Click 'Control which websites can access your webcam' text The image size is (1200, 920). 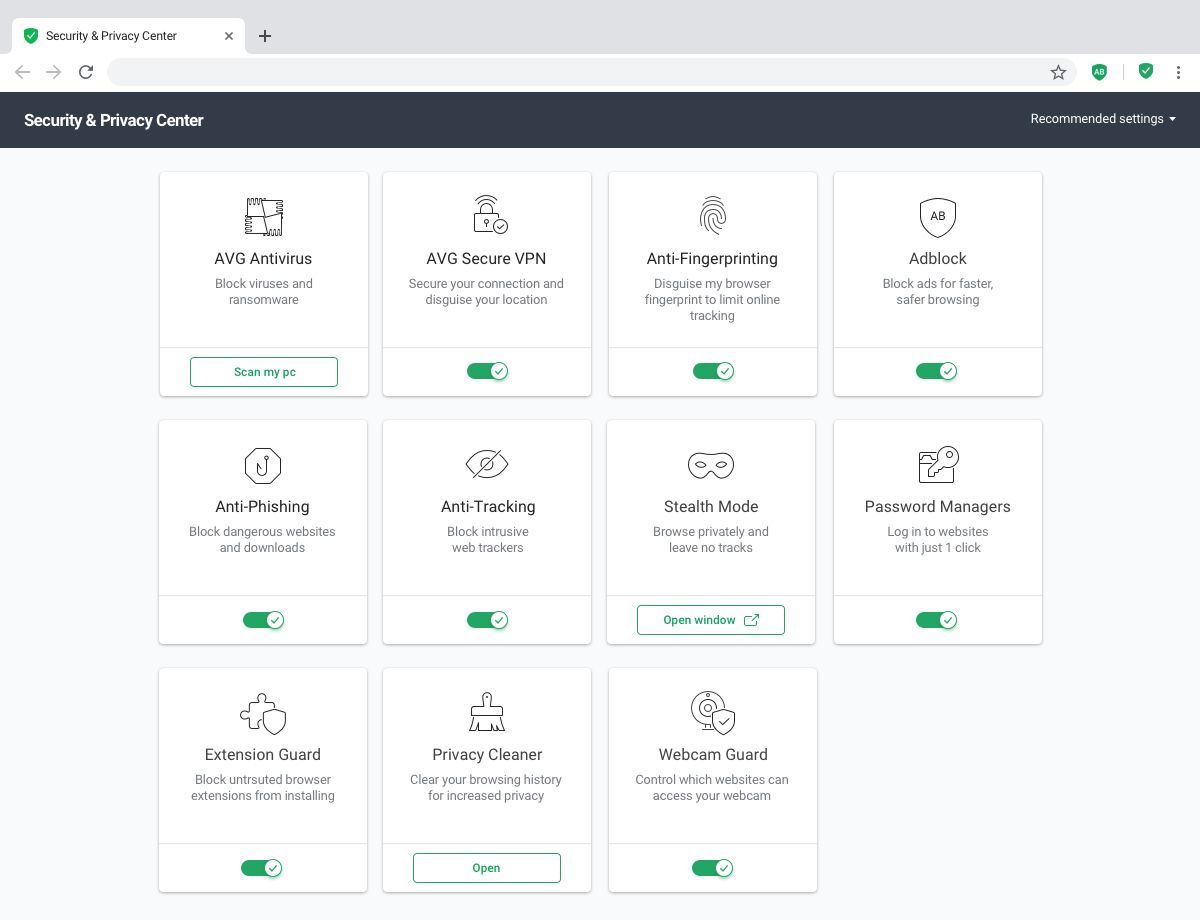coord(712,788)
